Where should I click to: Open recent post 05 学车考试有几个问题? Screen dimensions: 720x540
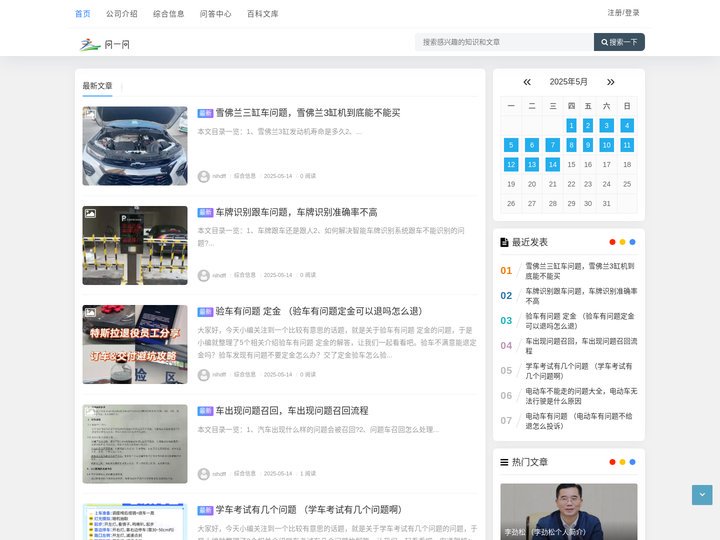579,371
